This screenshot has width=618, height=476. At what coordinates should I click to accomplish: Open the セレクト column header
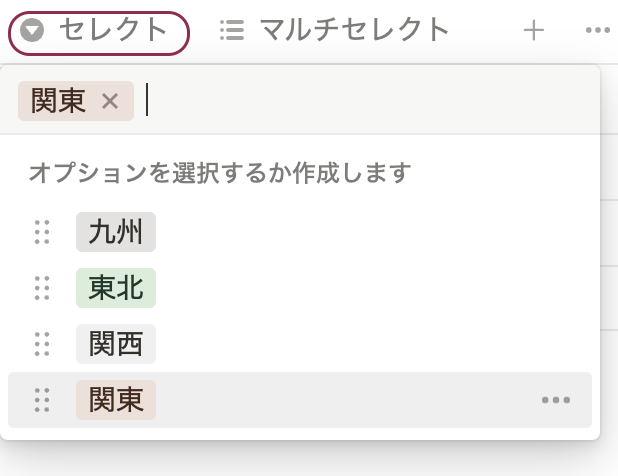coord(99,33)
